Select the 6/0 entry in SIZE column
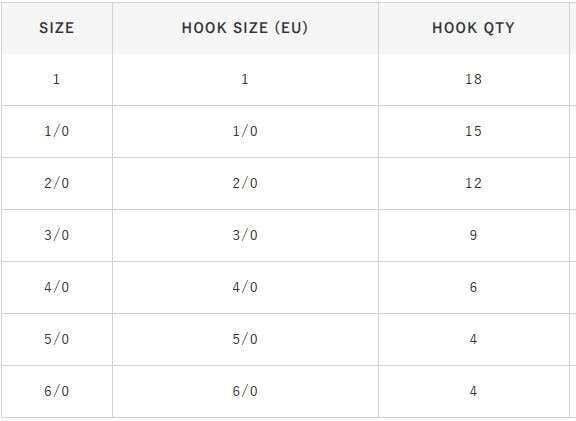This screenshot has height=421, width=576. click(x=57, y=391)
